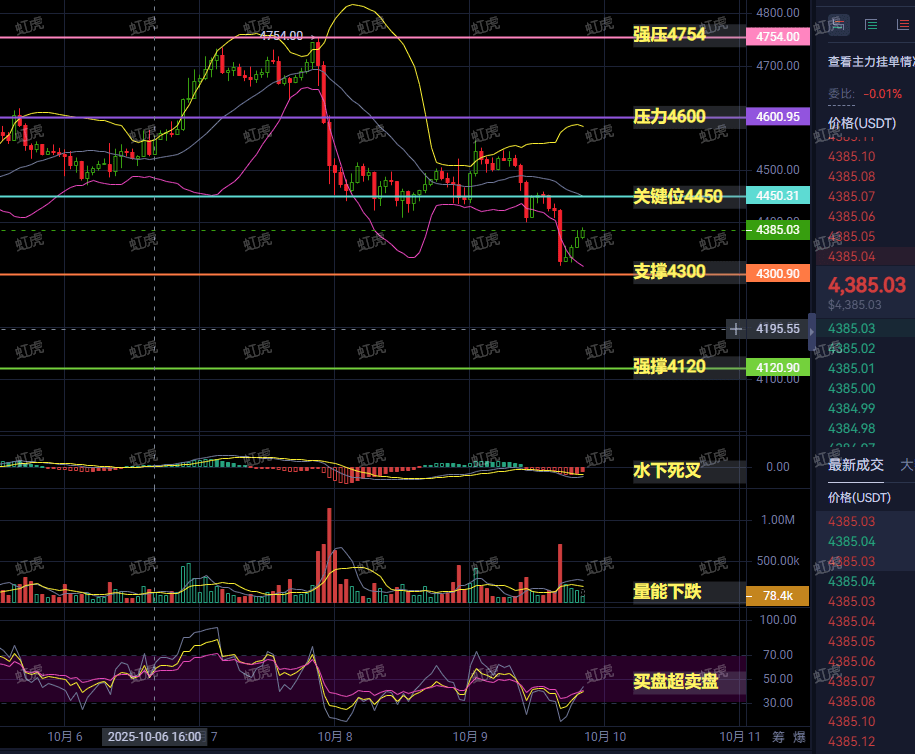Click the $4,385.03 dollar value below last price

854,305
